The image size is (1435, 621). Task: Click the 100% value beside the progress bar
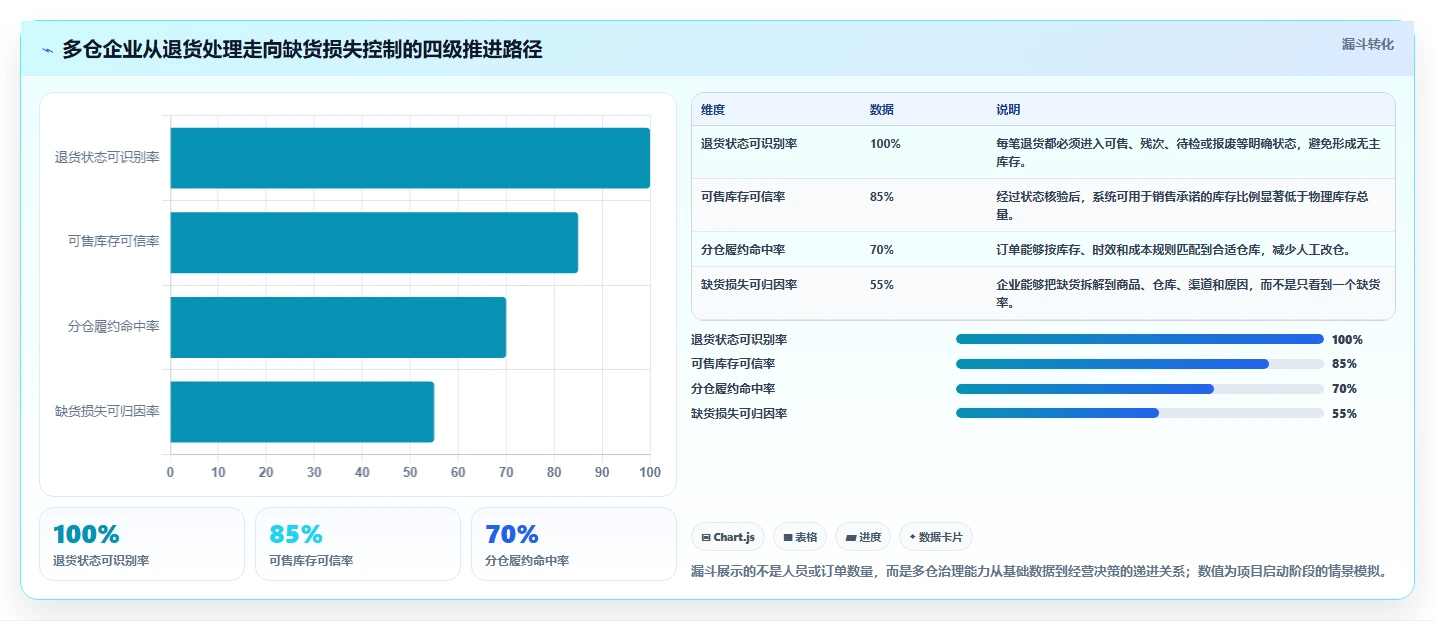point(1347,340)
